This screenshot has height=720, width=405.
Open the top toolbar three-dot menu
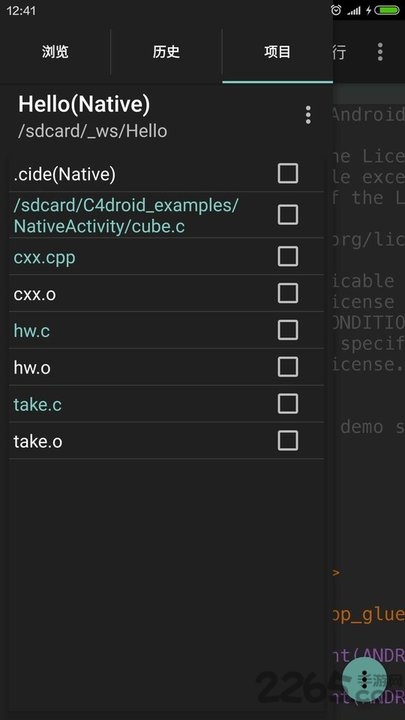[380, 52]
